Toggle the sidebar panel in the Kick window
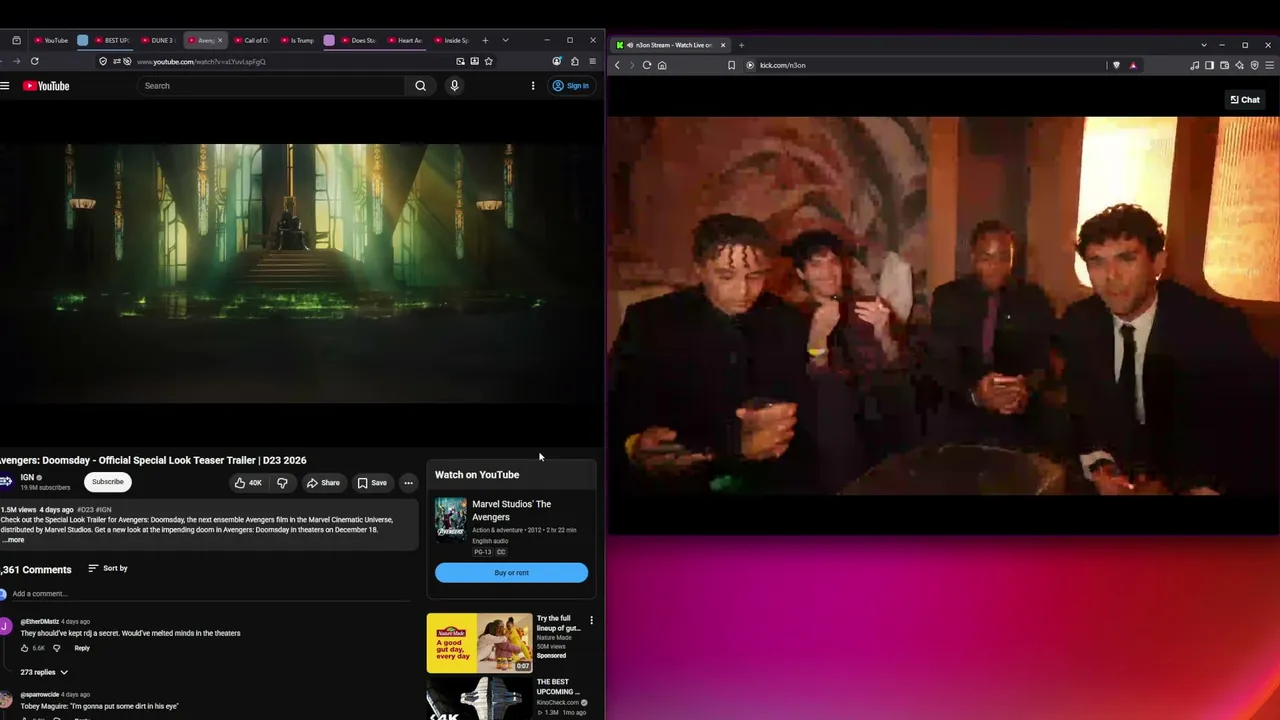 coord(1209,65)
